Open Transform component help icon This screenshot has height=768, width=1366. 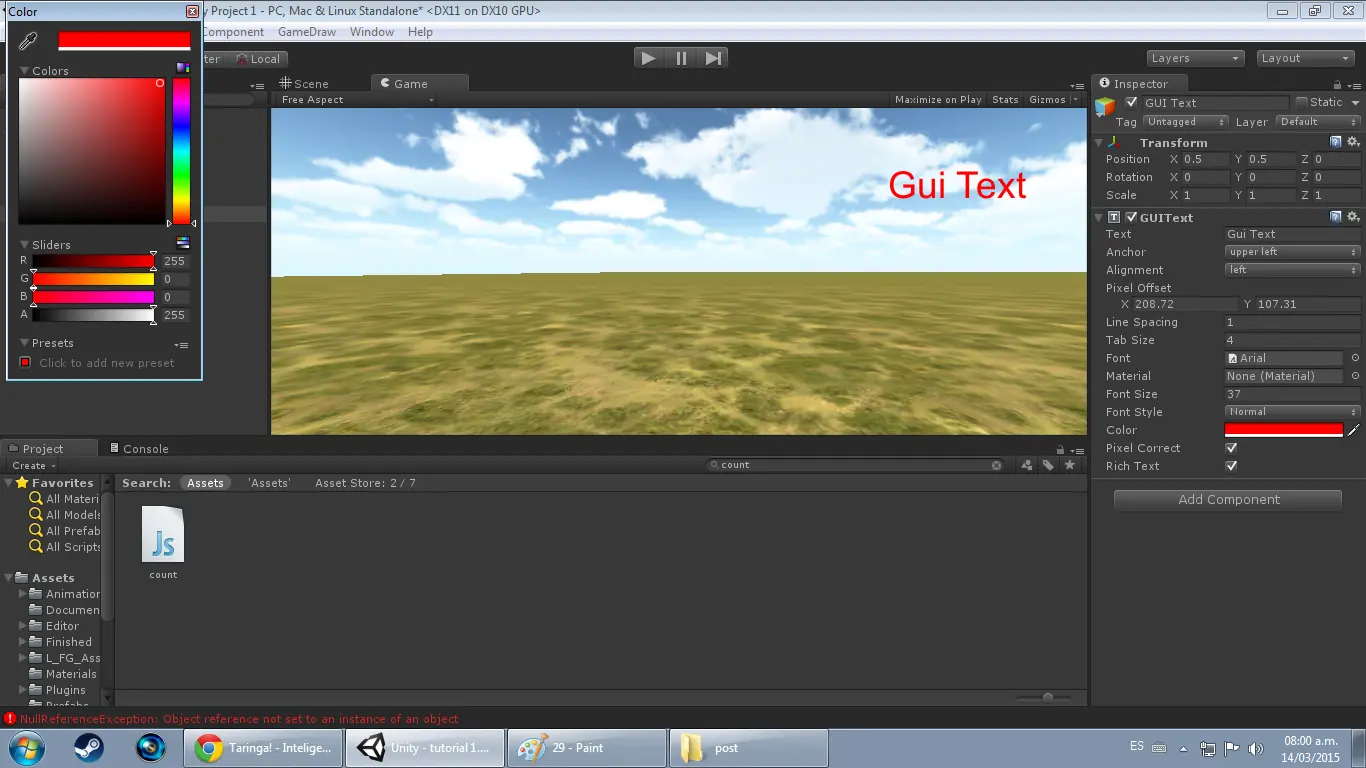click(1335, 142)
